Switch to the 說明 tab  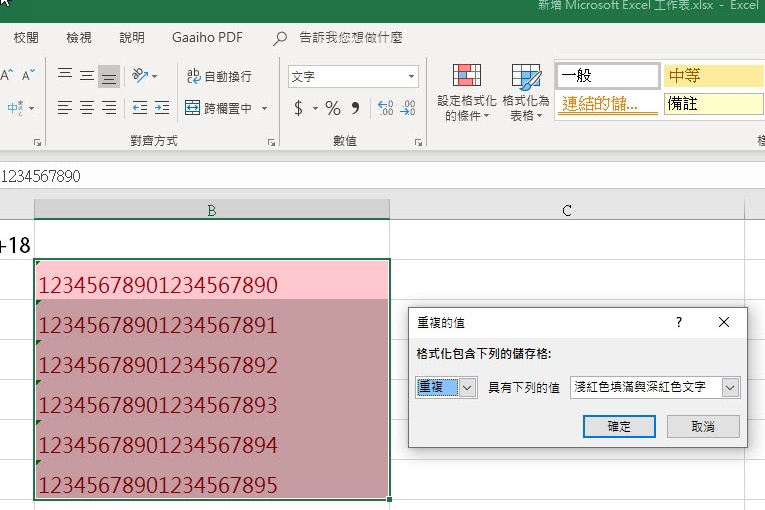pyautogui.click(x=132, y=38)
